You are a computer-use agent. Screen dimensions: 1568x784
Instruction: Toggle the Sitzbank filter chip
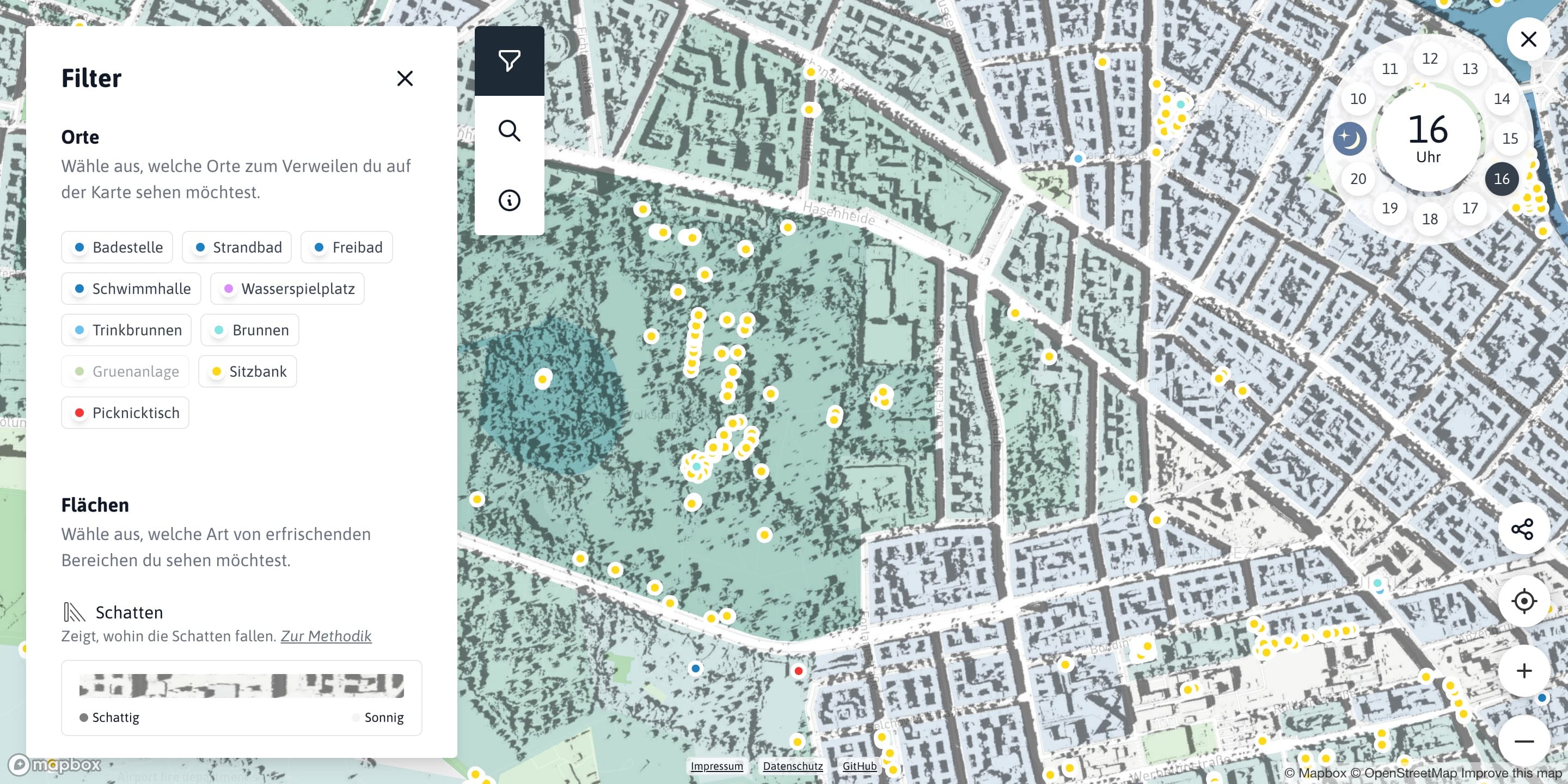click(x=248, y=371)
